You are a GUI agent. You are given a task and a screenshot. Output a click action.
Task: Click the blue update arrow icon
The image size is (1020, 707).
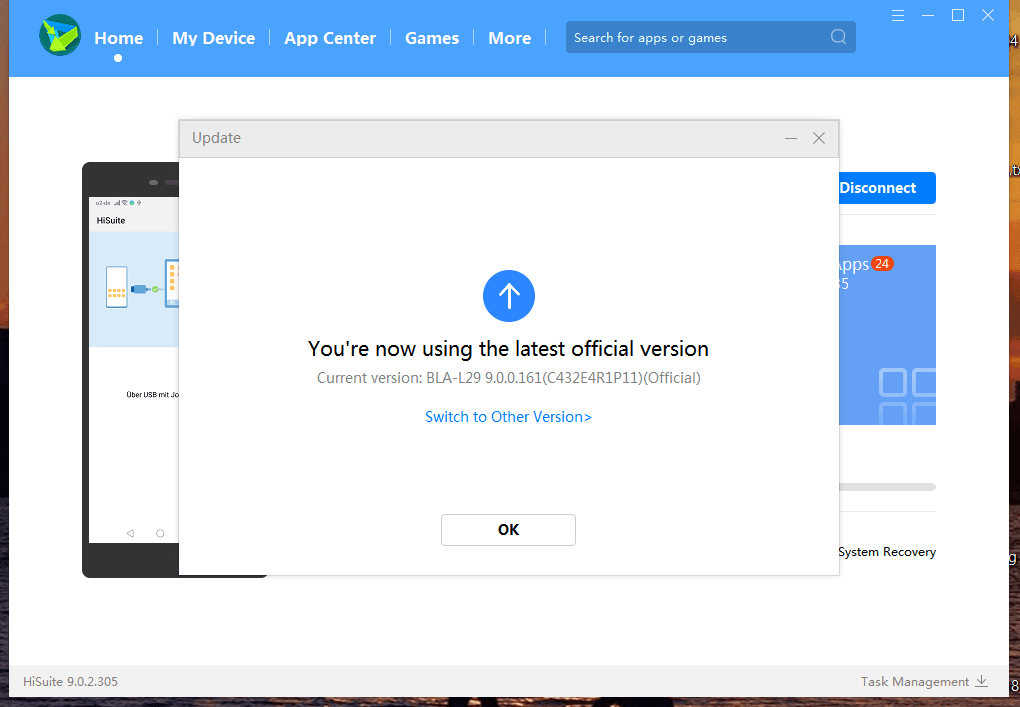pyautogui.click(x=509, y=296)
